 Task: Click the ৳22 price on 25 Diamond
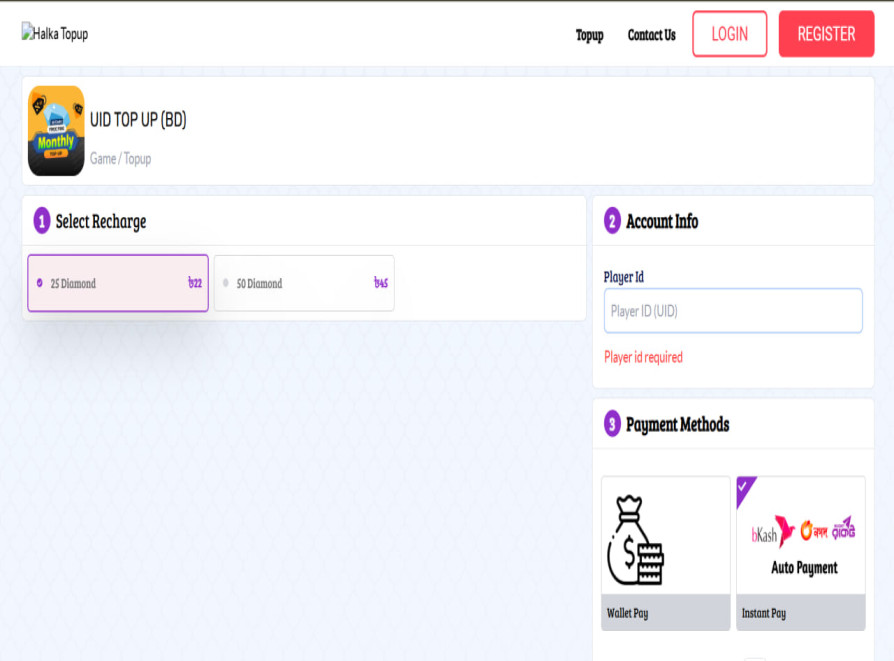pos(194,283)
